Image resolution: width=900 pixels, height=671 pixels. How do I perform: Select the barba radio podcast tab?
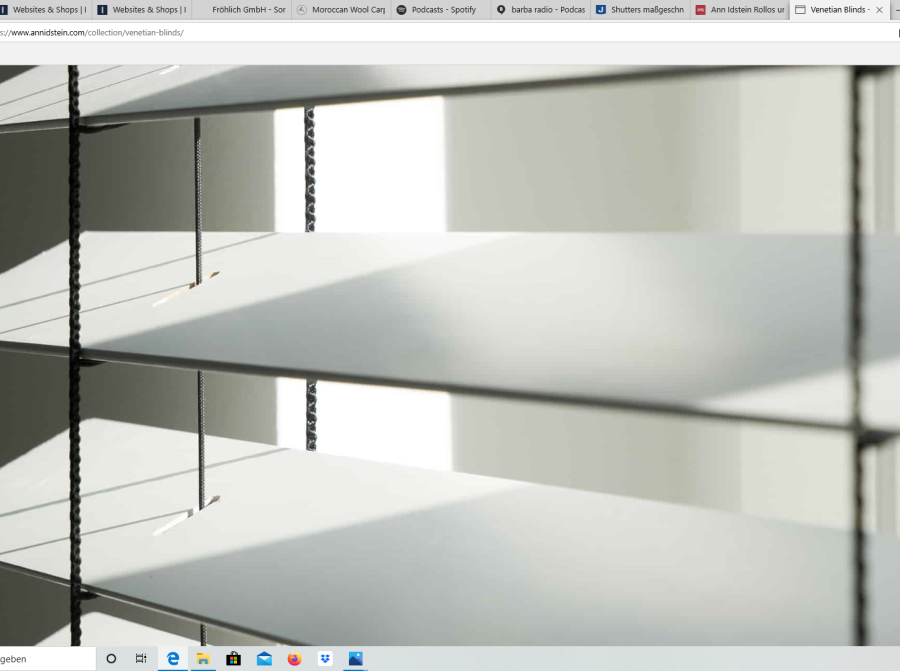[x=540, y=10]
